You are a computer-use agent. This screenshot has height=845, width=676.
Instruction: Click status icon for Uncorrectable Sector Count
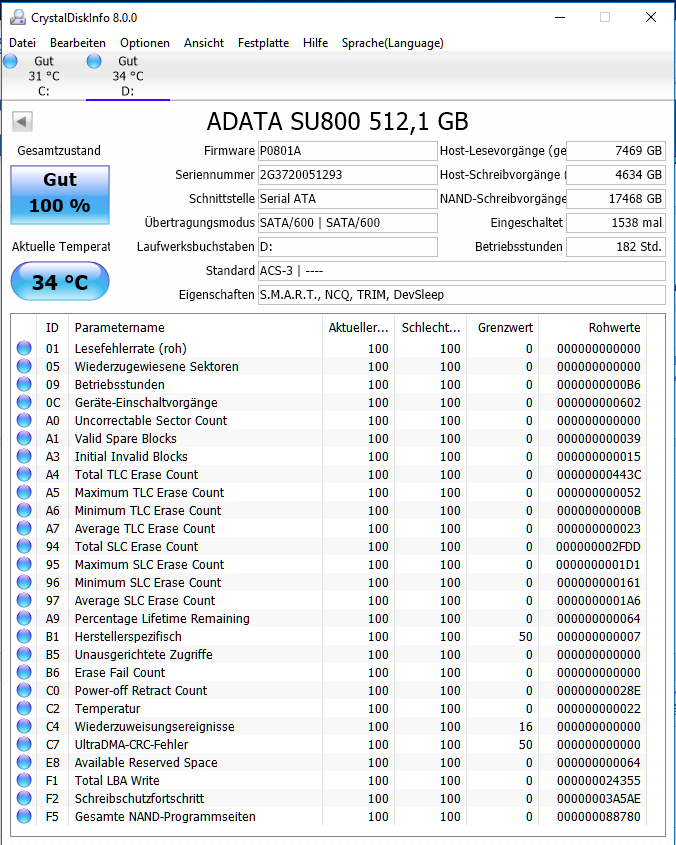[24, 420]
